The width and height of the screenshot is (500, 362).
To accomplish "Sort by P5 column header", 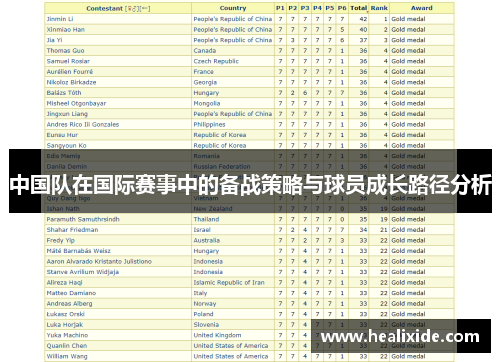I will (329, 8).
